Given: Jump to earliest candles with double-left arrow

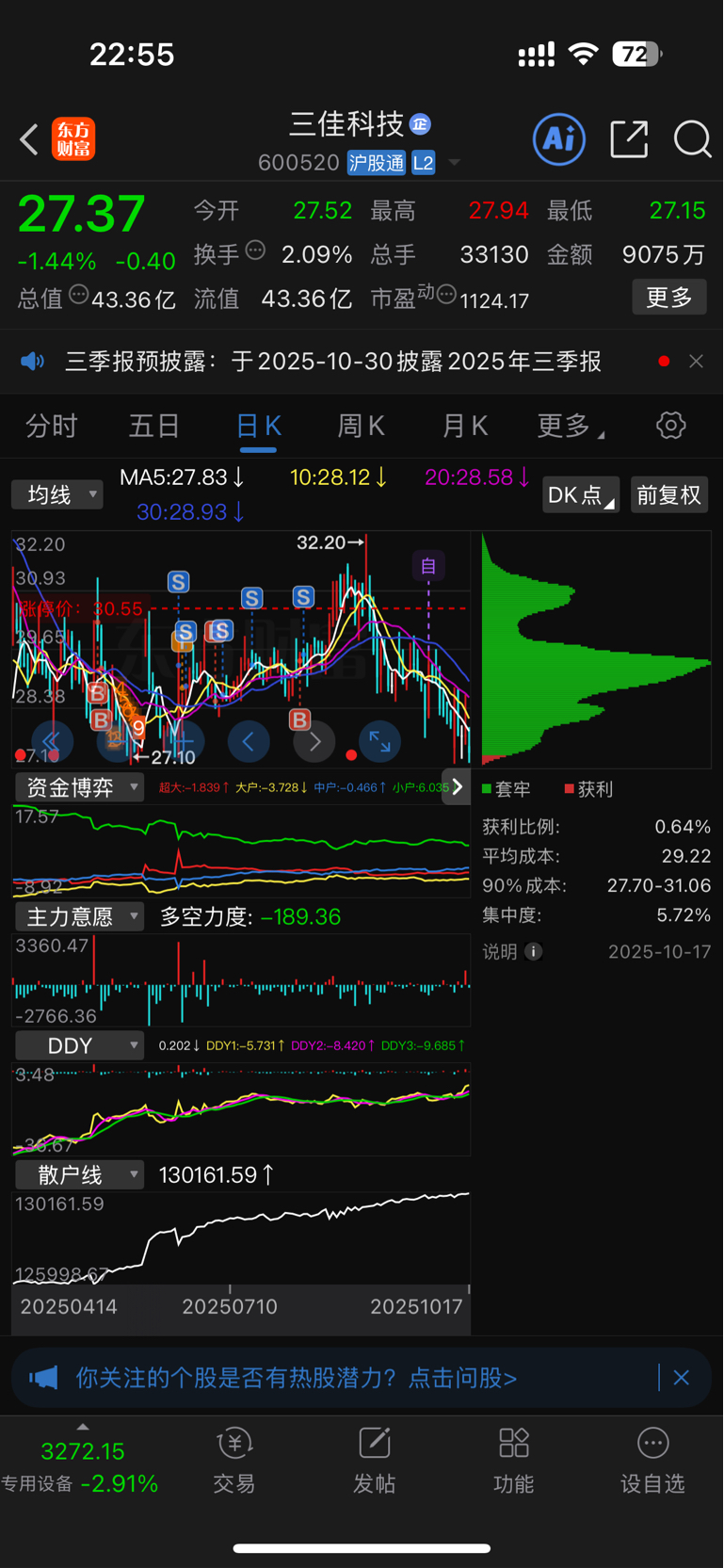Looking at the screenshot, I should click(52, 742).
